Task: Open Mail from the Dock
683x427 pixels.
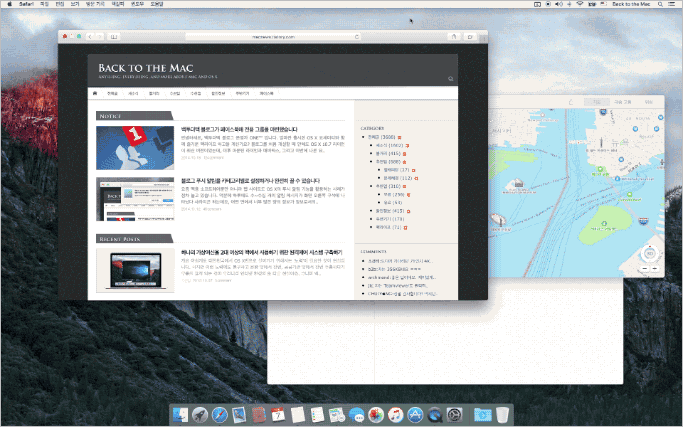Action: point(239,414)
